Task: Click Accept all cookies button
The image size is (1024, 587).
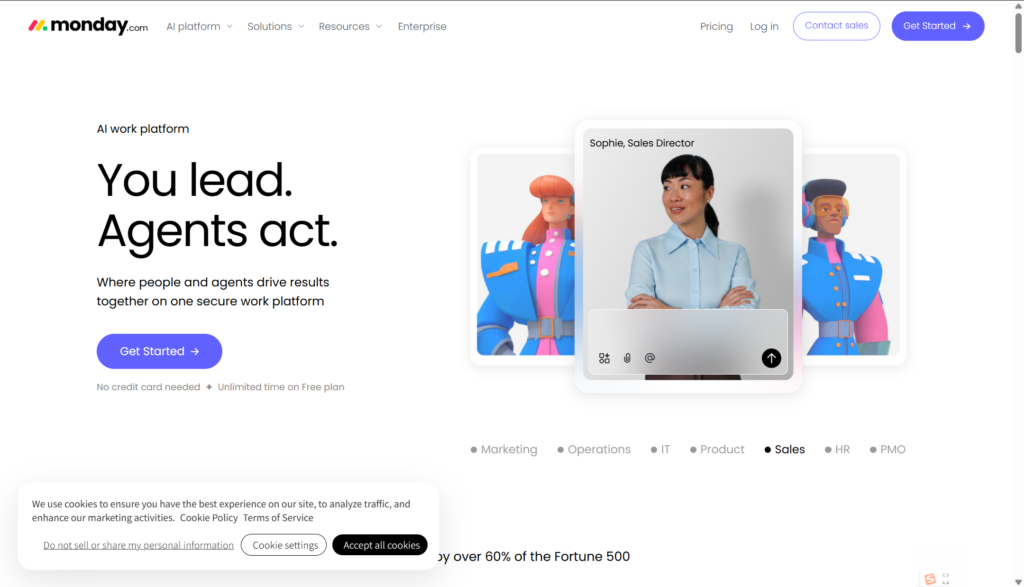Action: [x=380, y=545]
